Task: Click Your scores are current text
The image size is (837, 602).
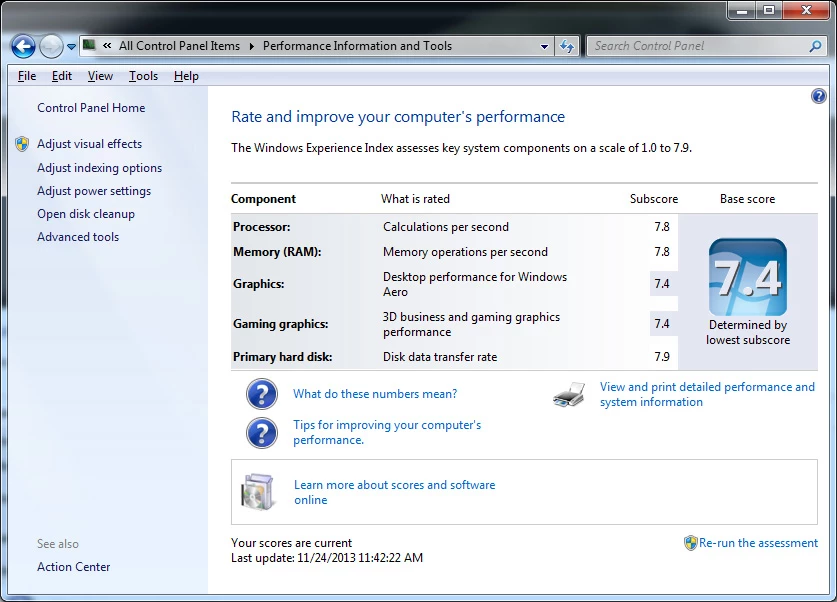Action: pyautogui.click(x=291, y=543)
